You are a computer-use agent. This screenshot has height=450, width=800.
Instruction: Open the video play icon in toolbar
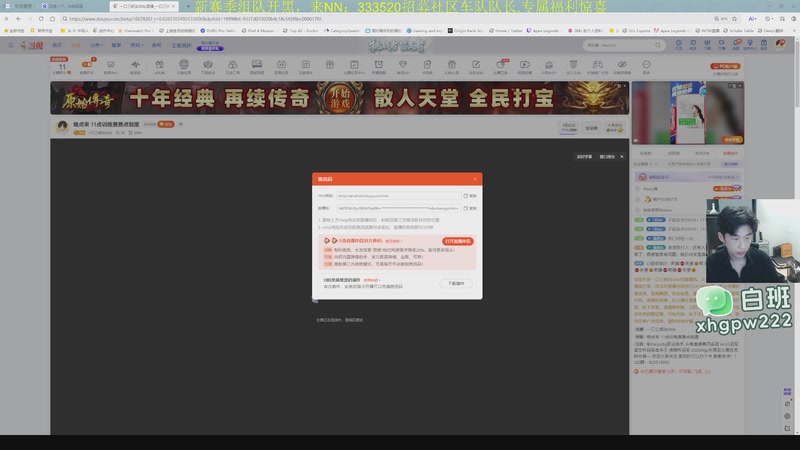point(524,64)
